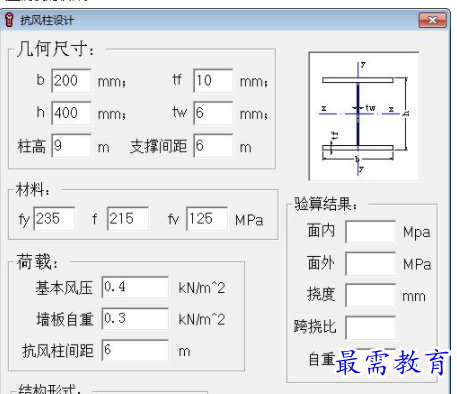Click the app icon in title bar
The image size is (457, 394).
(x=9, y=20)
